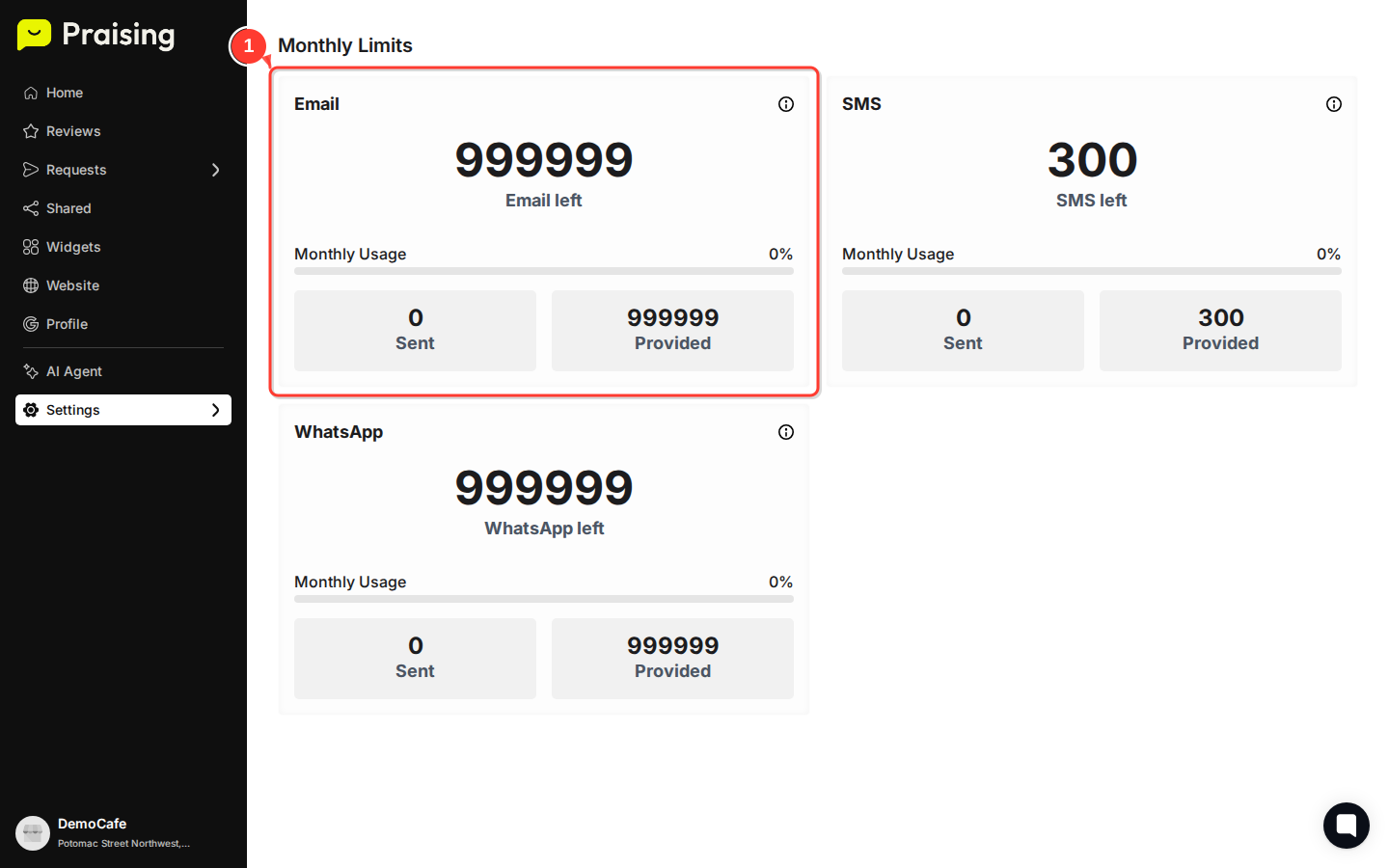The image size is (1389, 868).
Task: Click the 0 Sent box under WhatsApp
Action: [415, 658]
